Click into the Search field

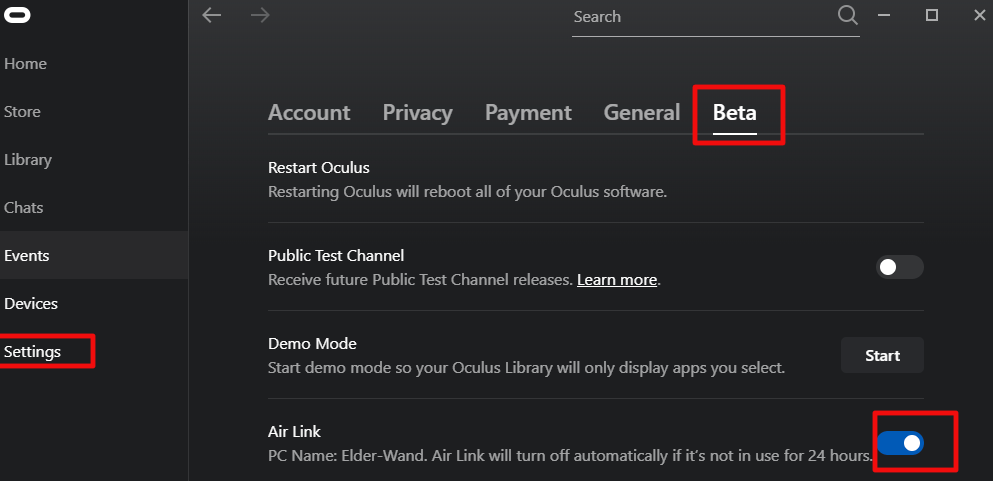pyautogui.click(x=700, y=17)
